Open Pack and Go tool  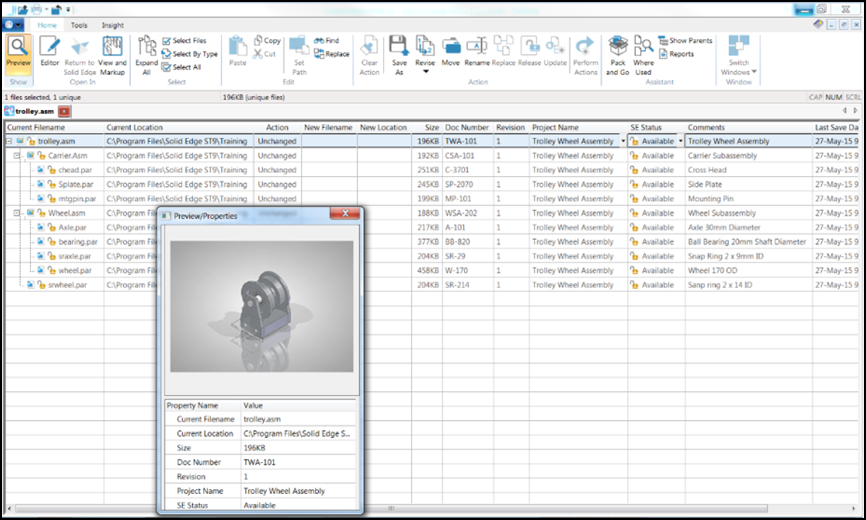click(x=617, y=56)
